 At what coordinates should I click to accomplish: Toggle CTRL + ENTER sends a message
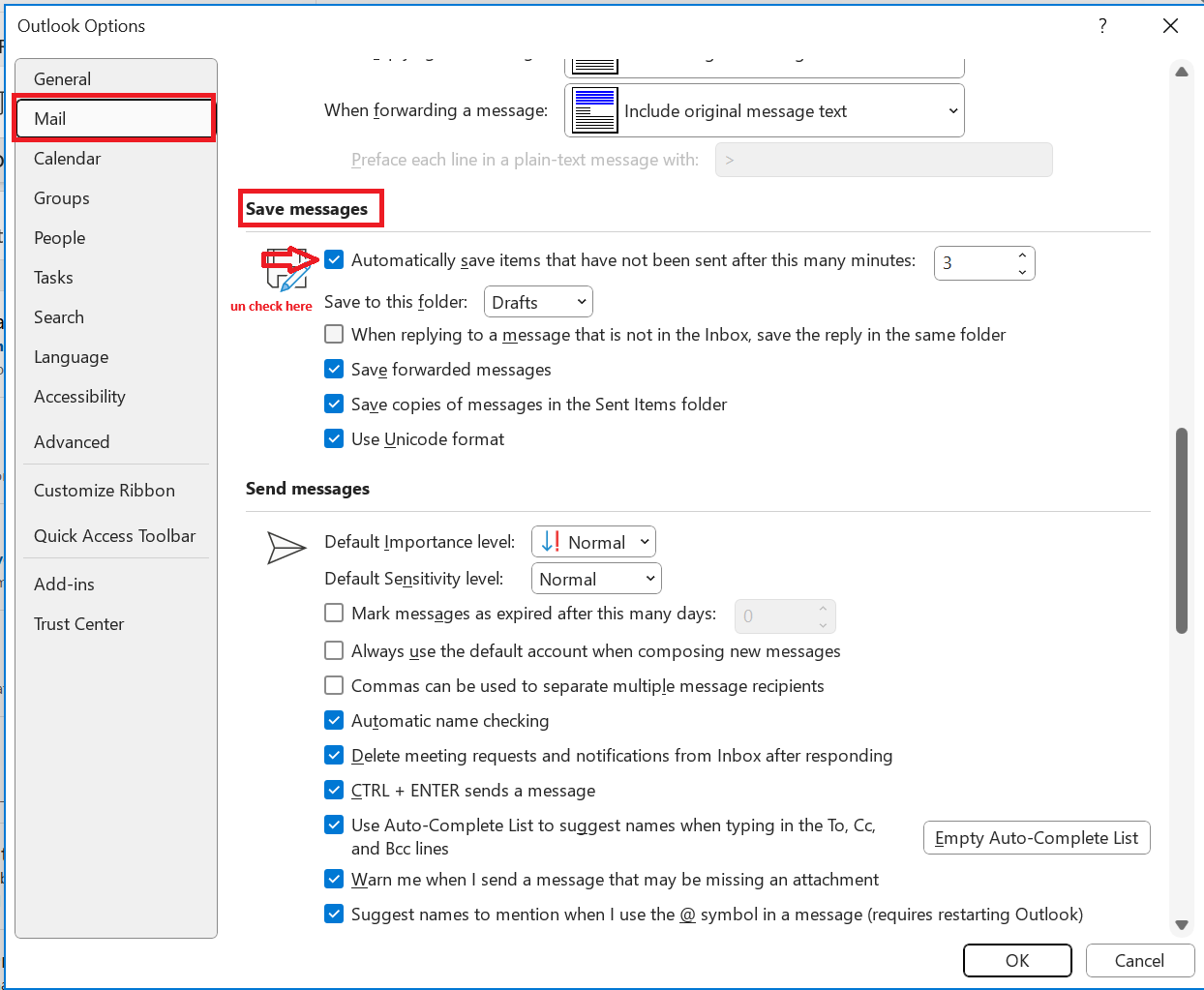pos(334,790)
